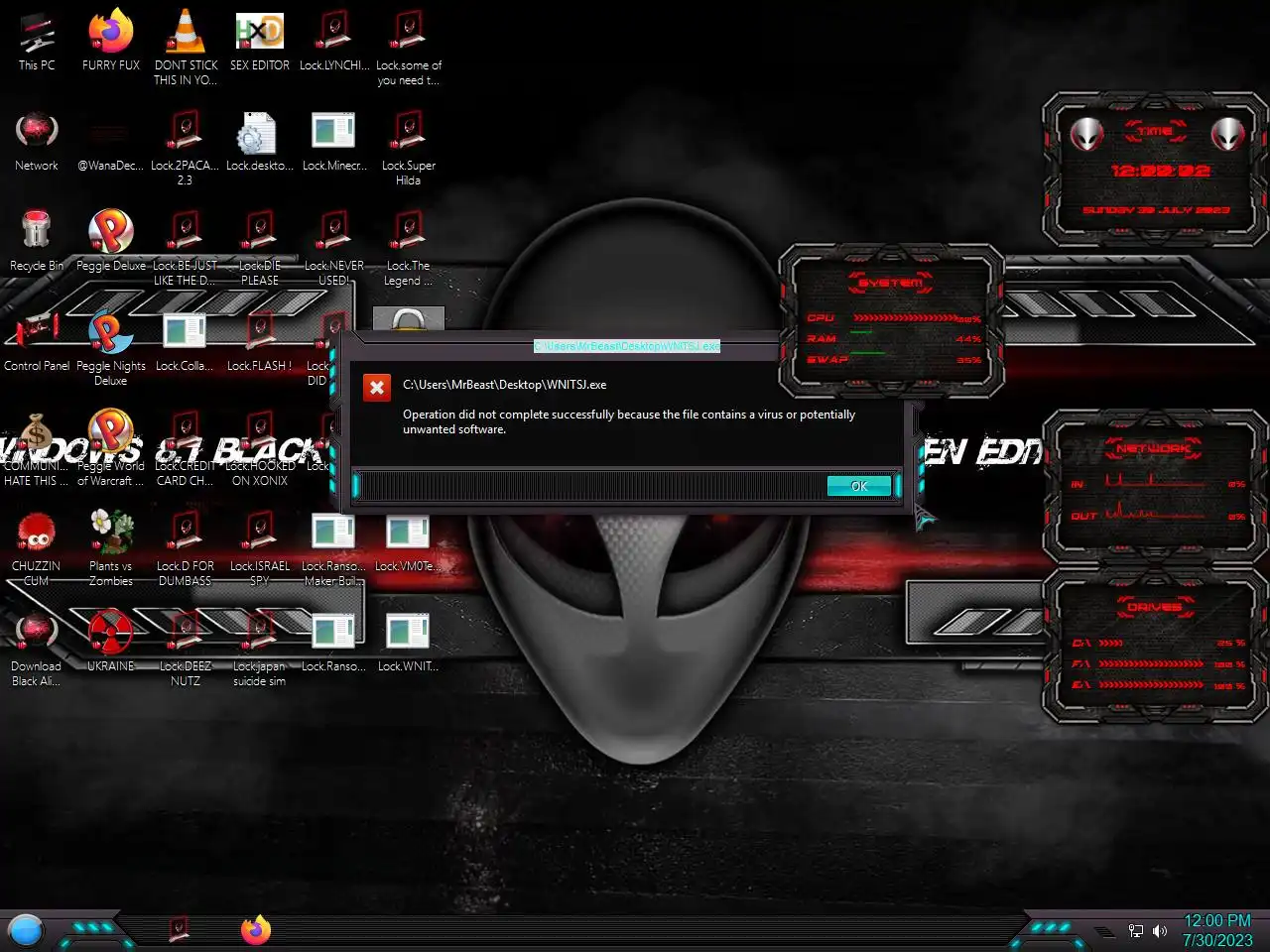Screen dimensions: 1270x952
Task: Open the network tray icon
Action: 1136,931
